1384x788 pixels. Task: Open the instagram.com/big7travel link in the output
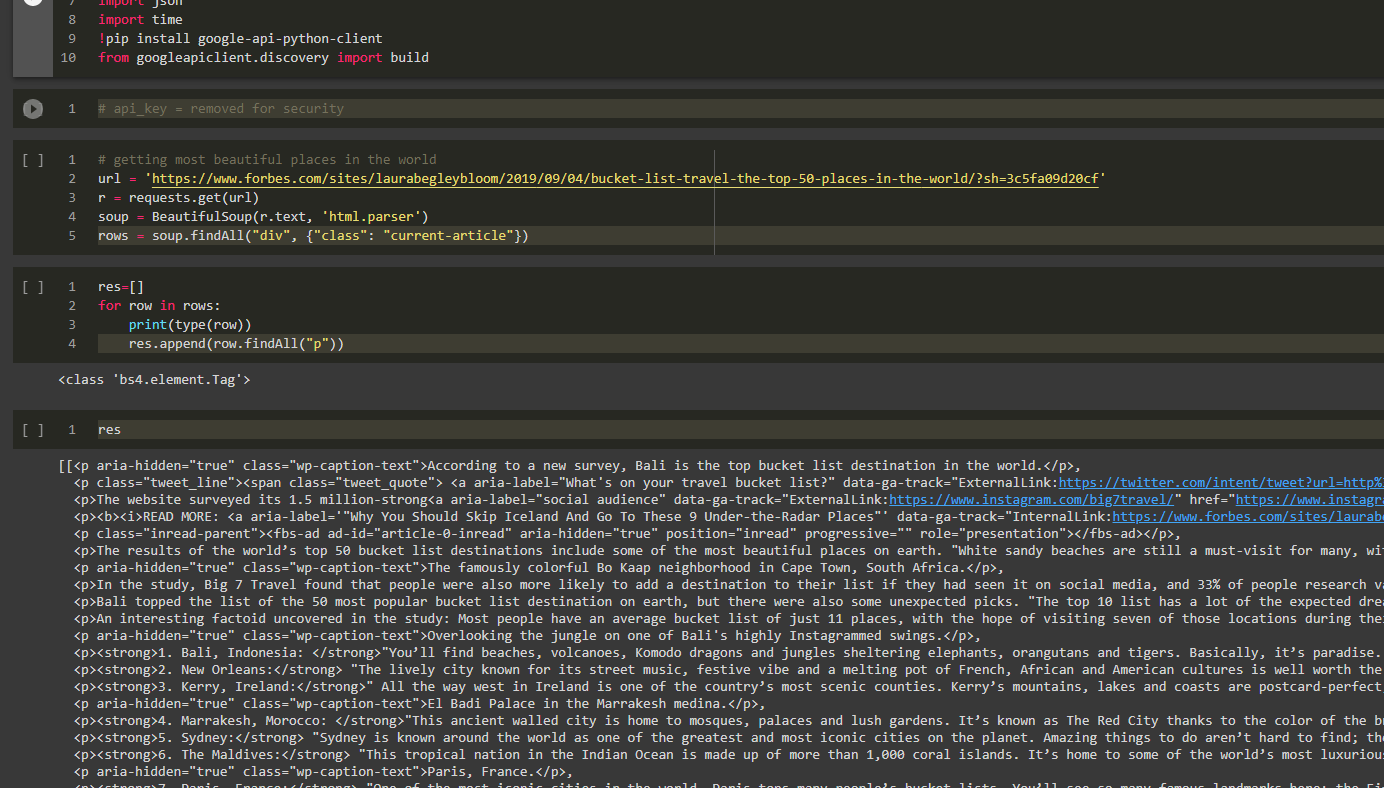[x=1031, y=500]
